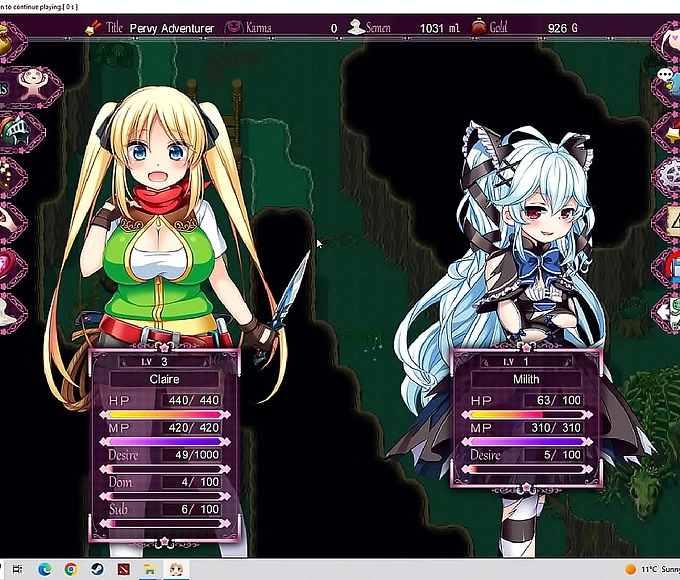Click Milith's Desire value '5/ 100'
This screenshot has height=580, width=680.
pyautogui.click(x=562, y=455)
